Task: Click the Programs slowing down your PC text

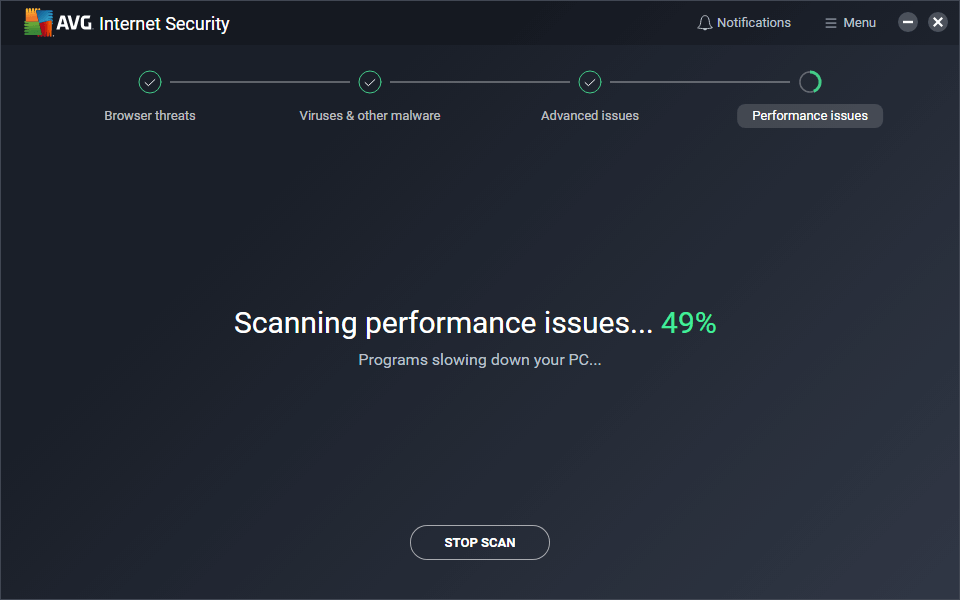Action: point(480,360)
